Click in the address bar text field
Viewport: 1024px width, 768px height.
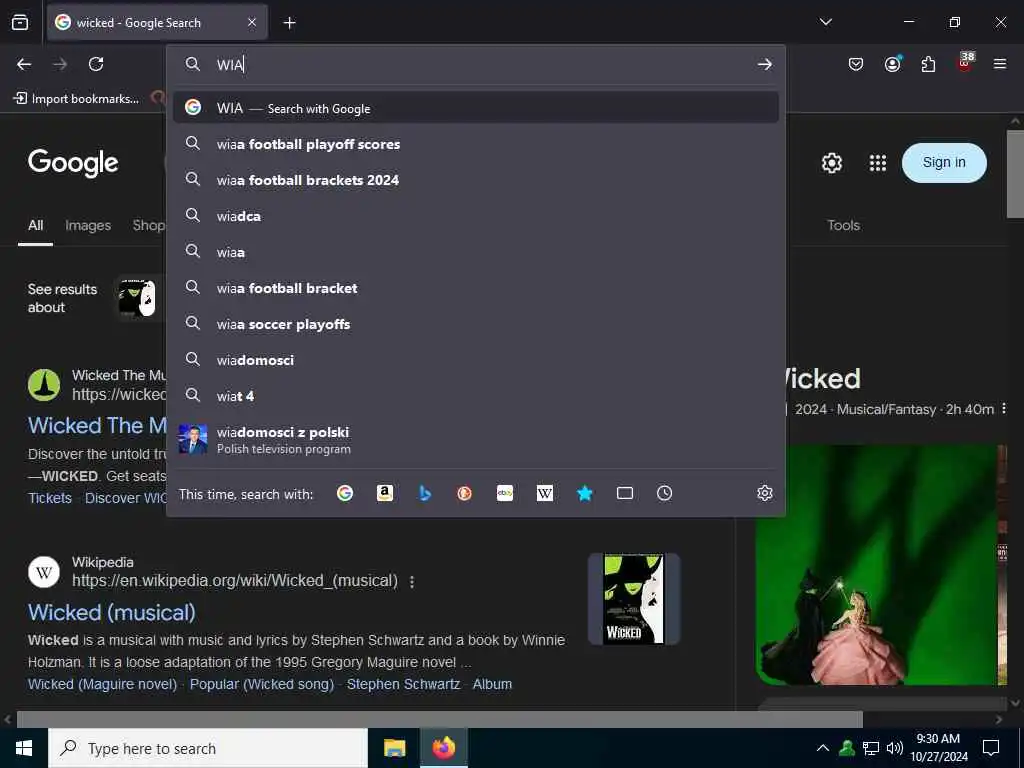480,64
